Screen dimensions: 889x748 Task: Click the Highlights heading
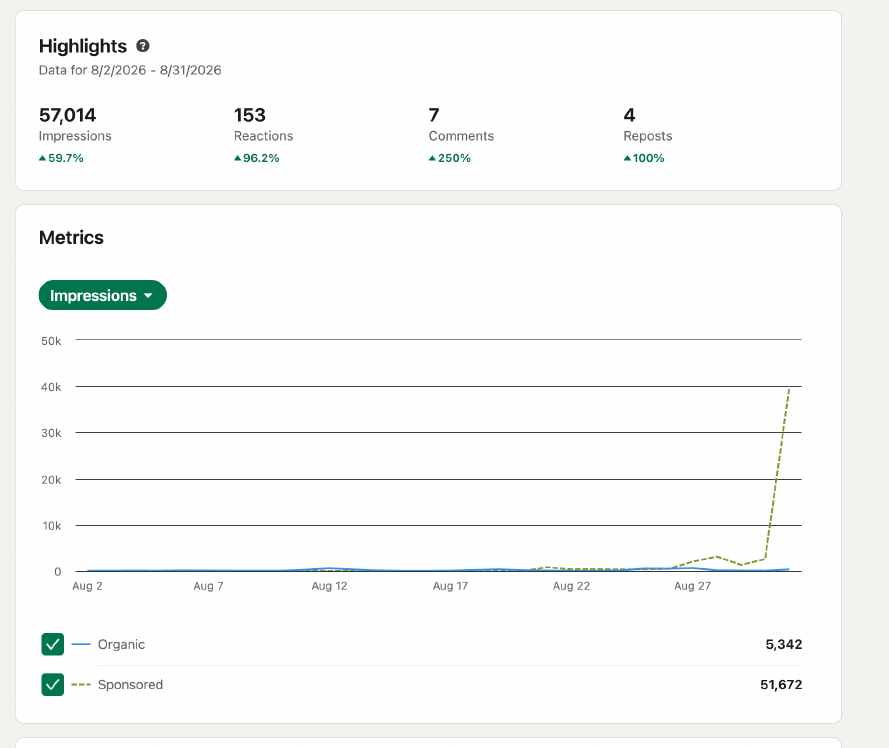(83, 46)
